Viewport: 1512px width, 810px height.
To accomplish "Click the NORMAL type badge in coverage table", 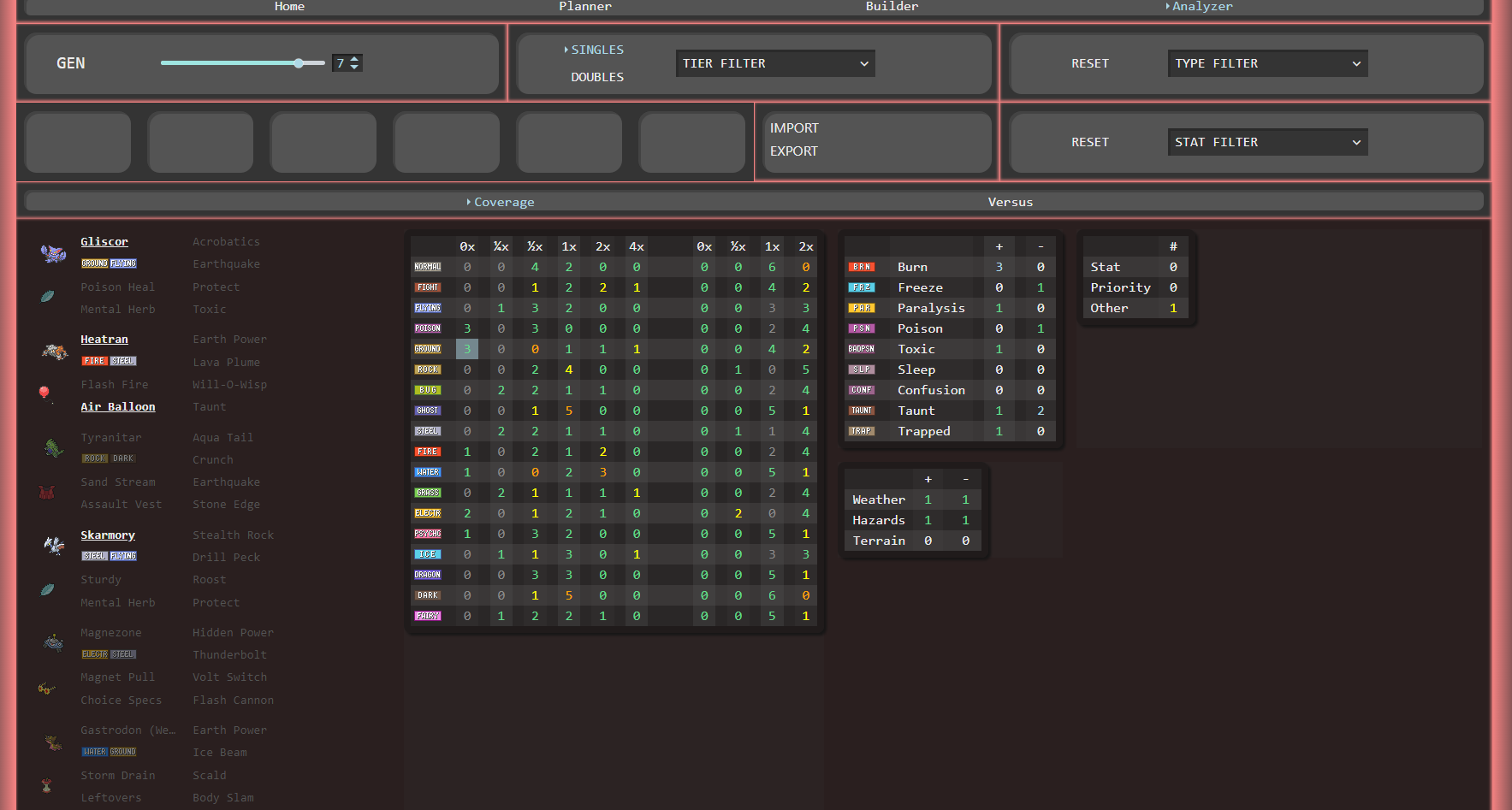I will pos(428,267).
